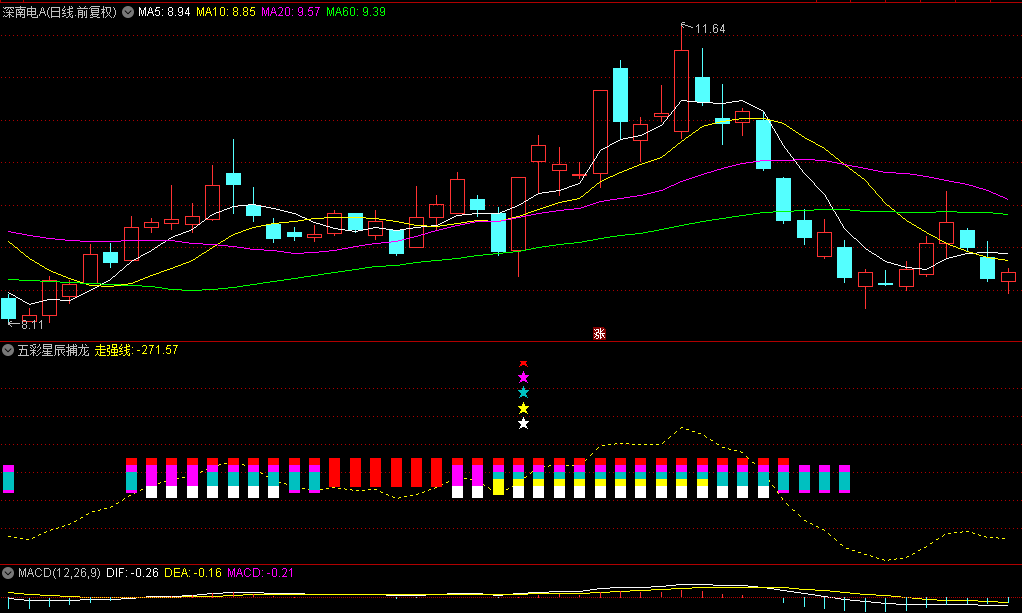Click the 8.11 low price label
This screenshot has width=1022, height=613.
[x=32, y=324]
